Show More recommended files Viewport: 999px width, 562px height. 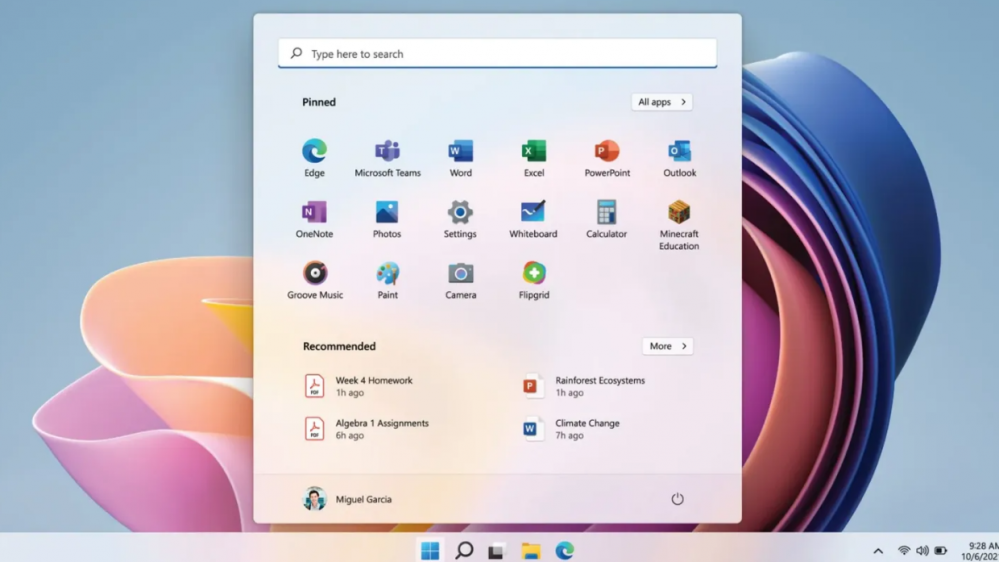click(668, 346)
